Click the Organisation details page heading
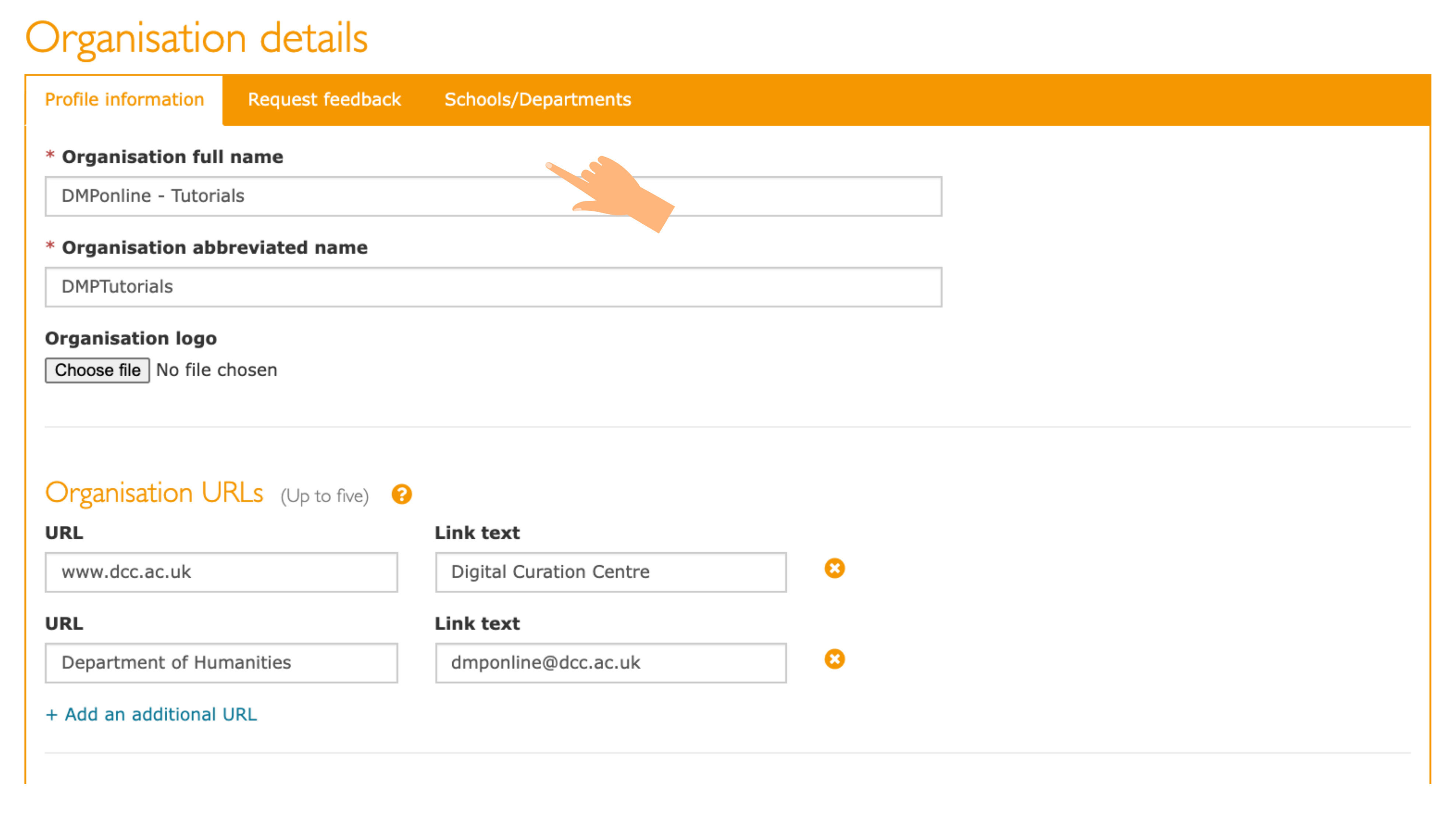The image size is (1456, 817). (x=197, y=38)
